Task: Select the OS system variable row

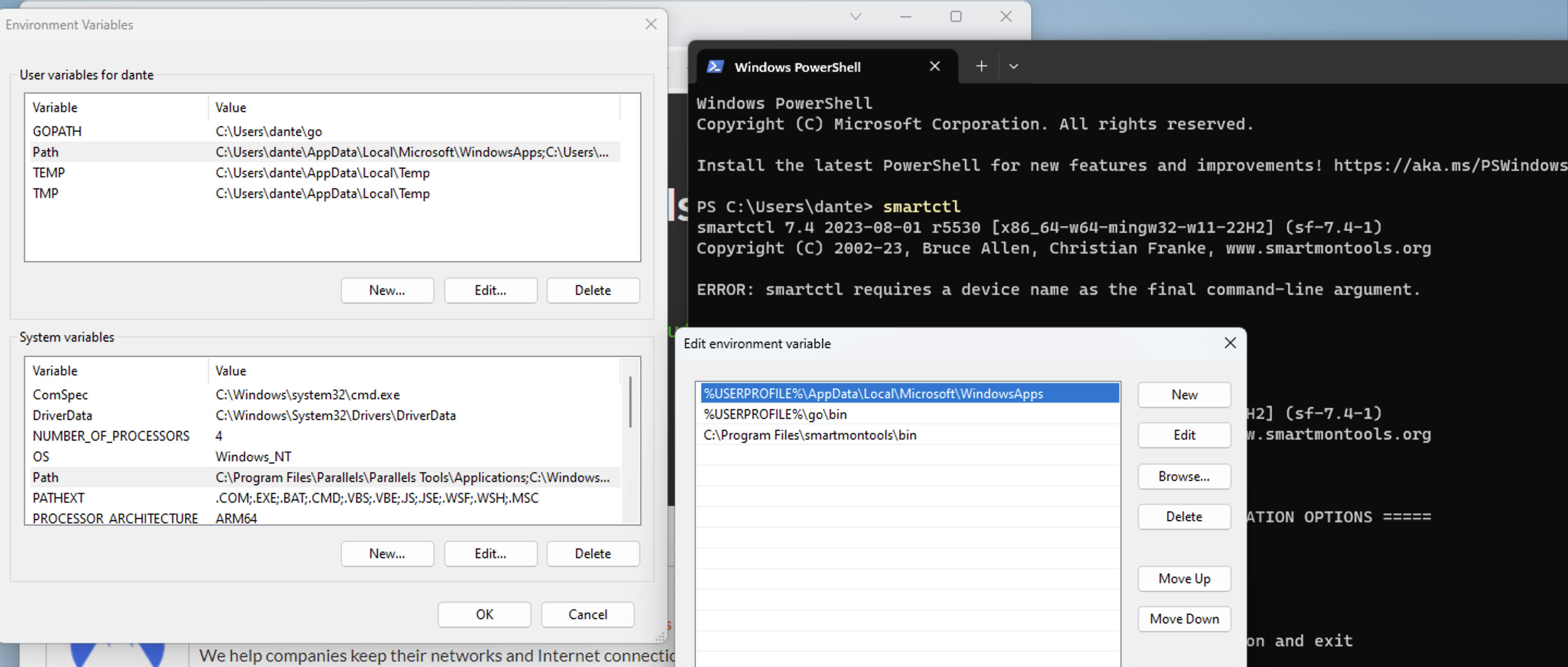Action: (326, 456)
